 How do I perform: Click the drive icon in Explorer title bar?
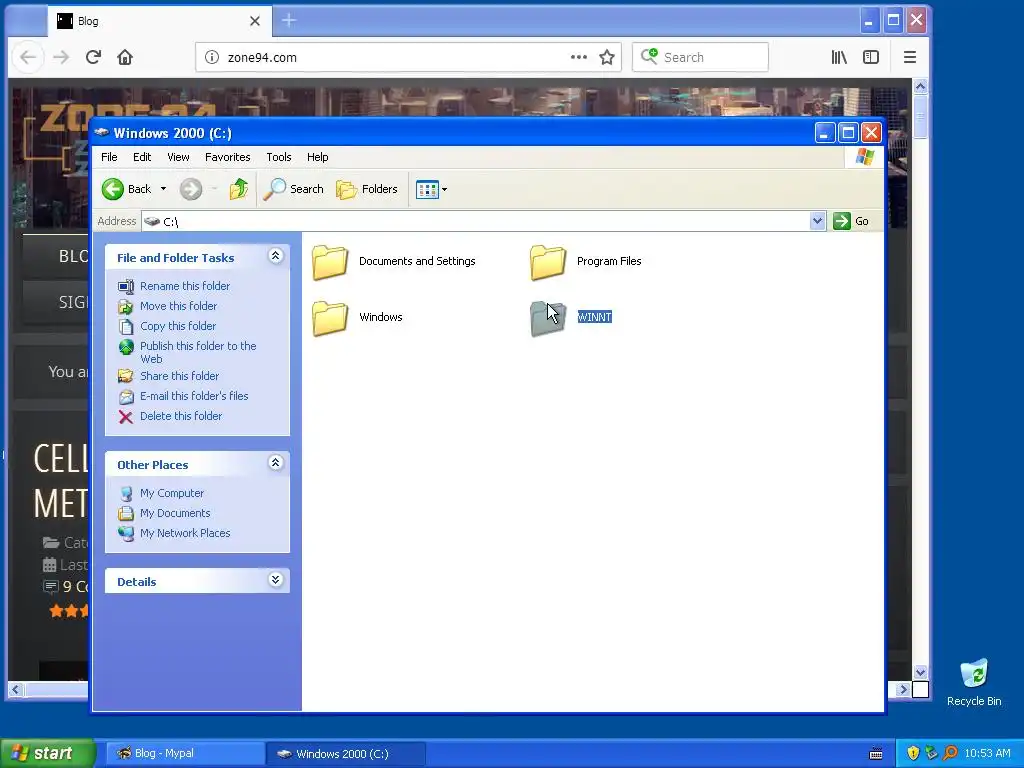coord(101,133)
